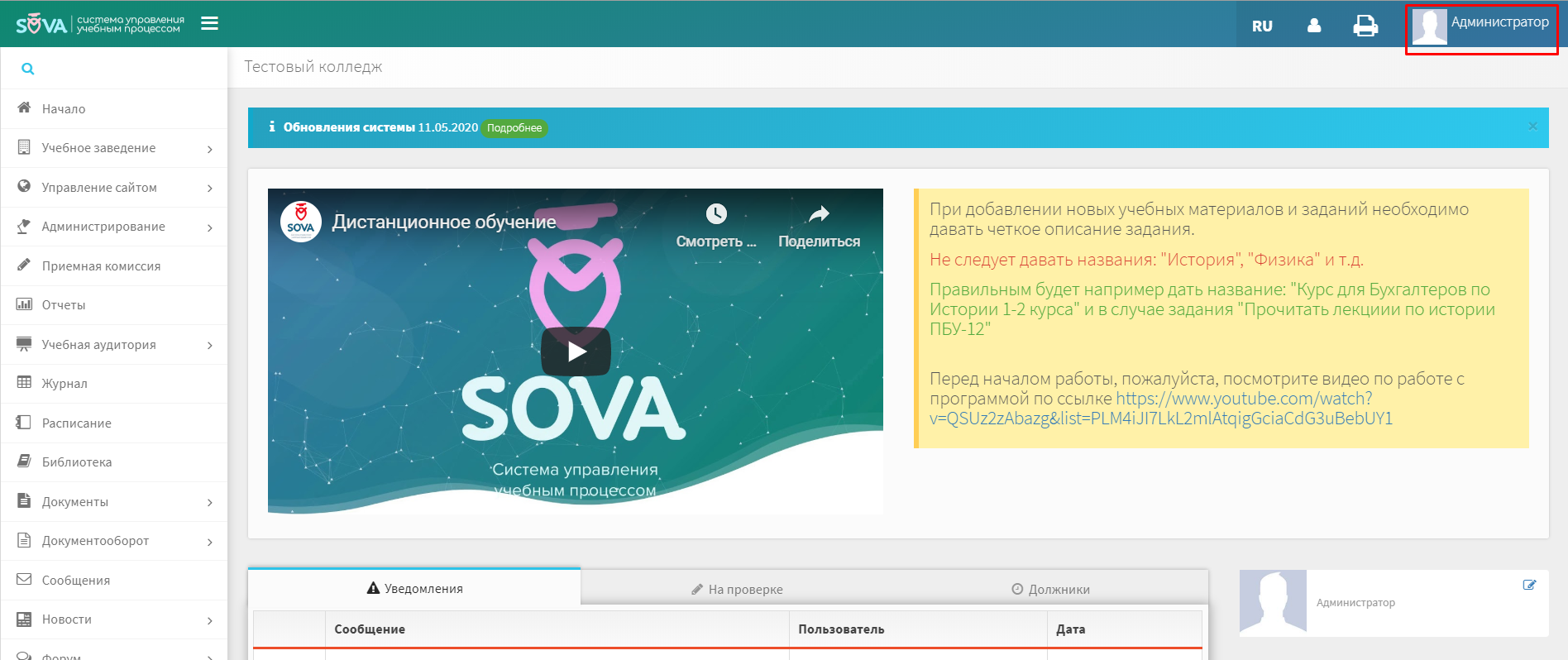
Task: Switch to the Должники tab
Action: [x=1050, y=590]
